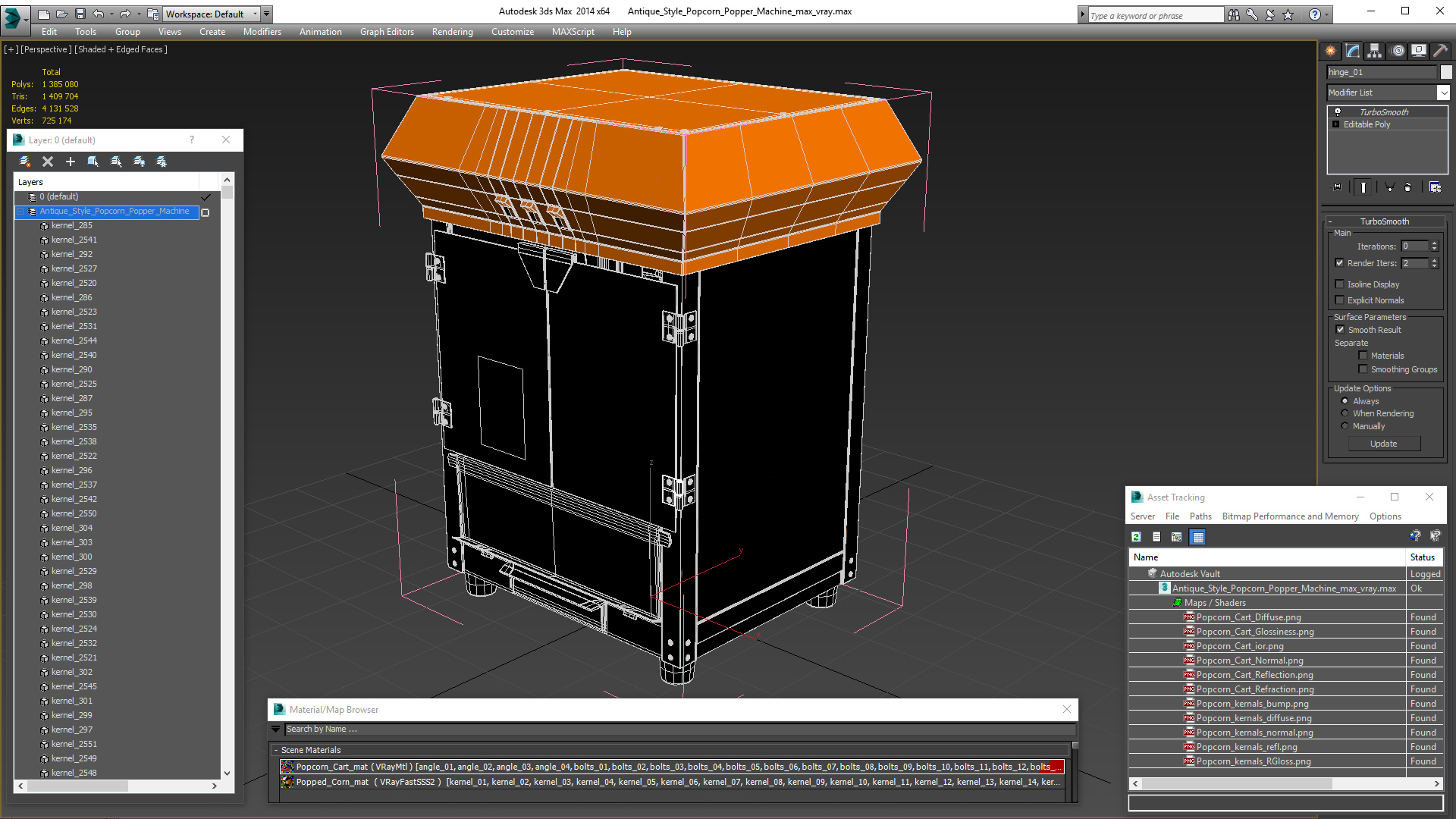Switch to the Modify command panel tab
The width and height of the screenshot is (1456, 819).
click(1352, 51)
